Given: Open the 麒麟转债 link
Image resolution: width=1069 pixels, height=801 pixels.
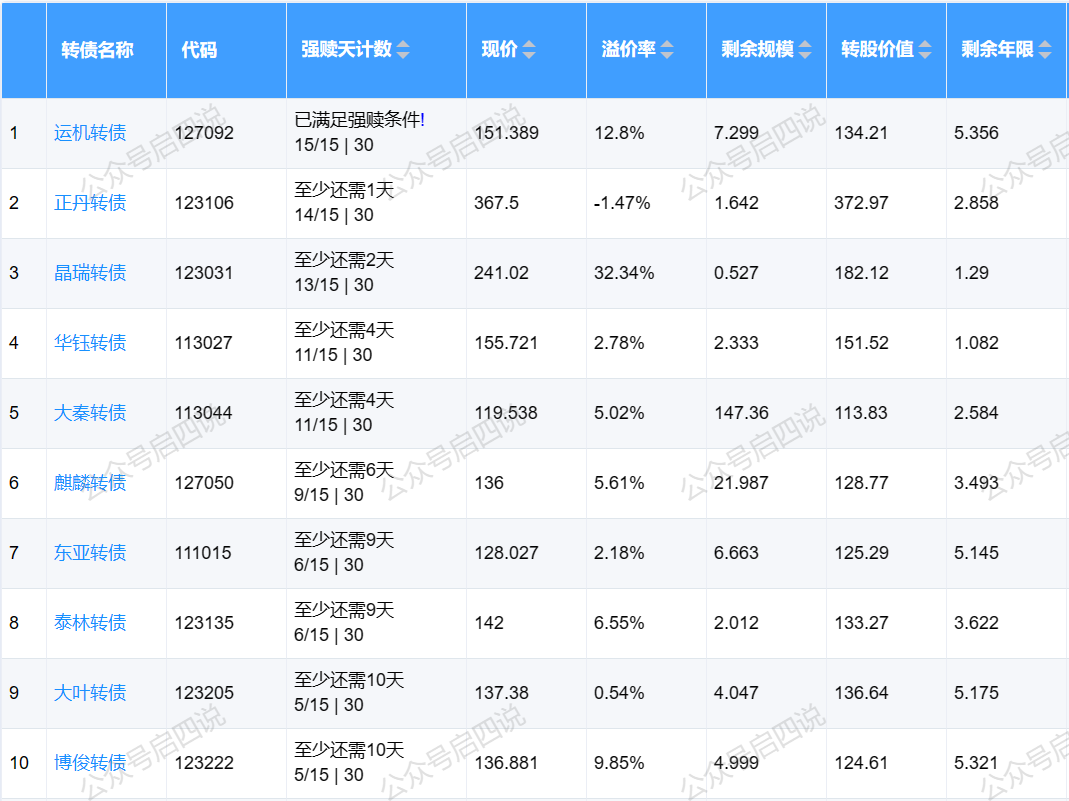Looking at the screenshot, I should 90,483.
